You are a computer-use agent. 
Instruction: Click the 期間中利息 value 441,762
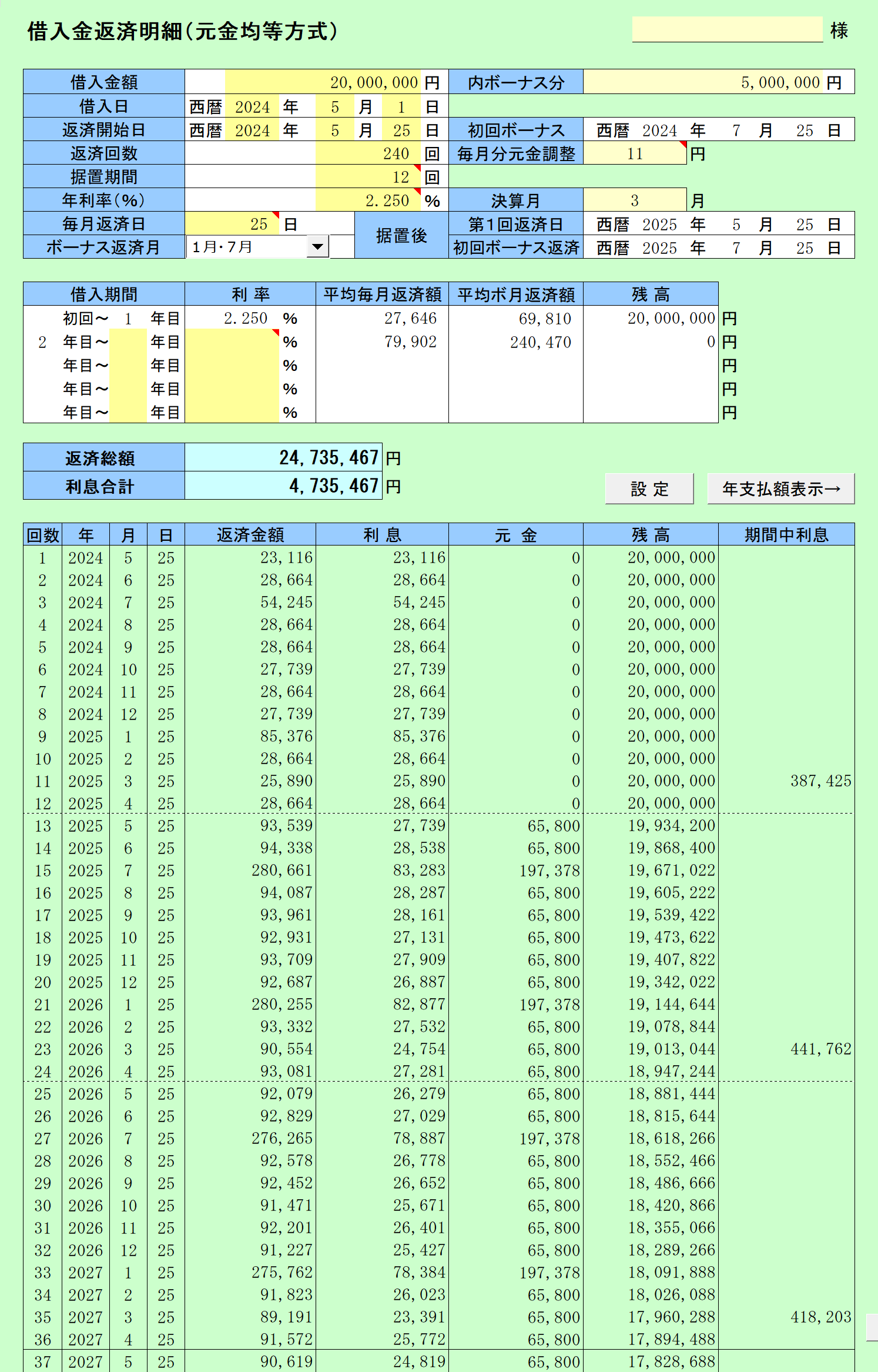(820, 1049)
